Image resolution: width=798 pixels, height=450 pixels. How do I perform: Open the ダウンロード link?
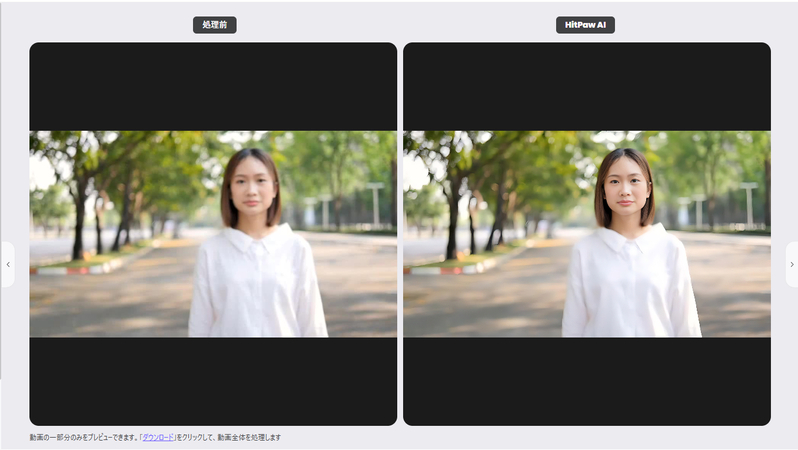(x=158, y=438)
